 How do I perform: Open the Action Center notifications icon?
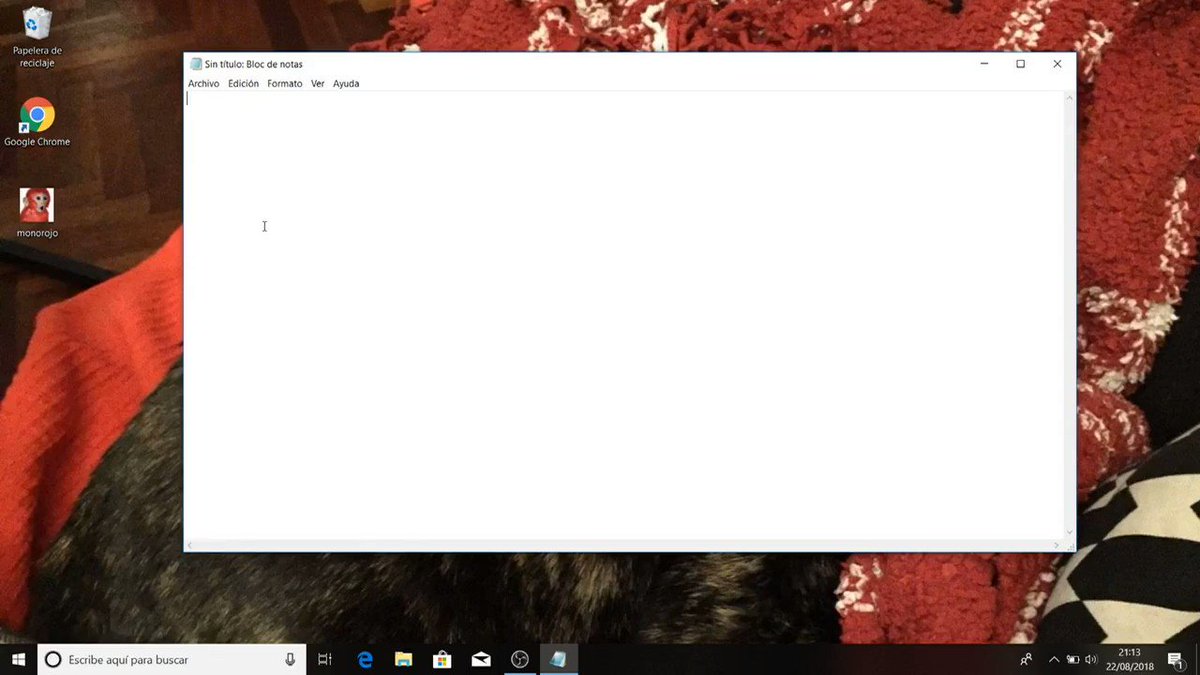1176,660
